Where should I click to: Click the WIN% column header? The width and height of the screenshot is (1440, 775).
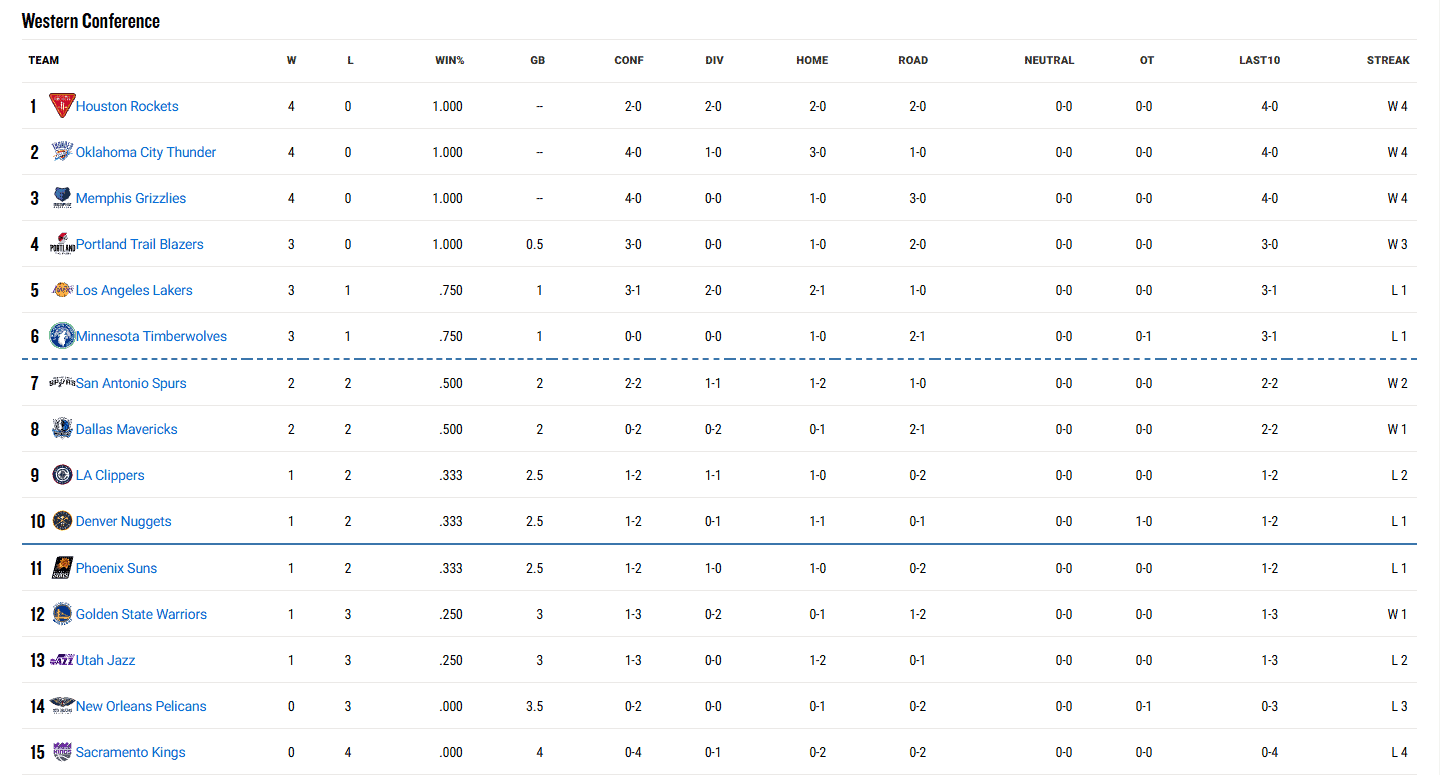point(450,60)
